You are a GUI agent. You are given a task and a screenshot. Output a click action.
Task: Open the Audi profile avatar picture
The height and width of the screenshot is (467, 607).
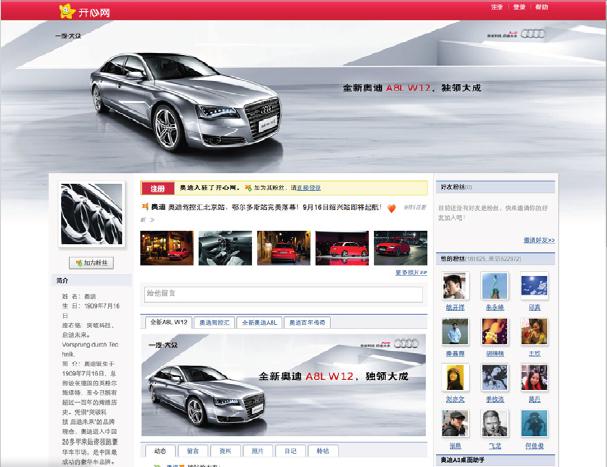92,214
